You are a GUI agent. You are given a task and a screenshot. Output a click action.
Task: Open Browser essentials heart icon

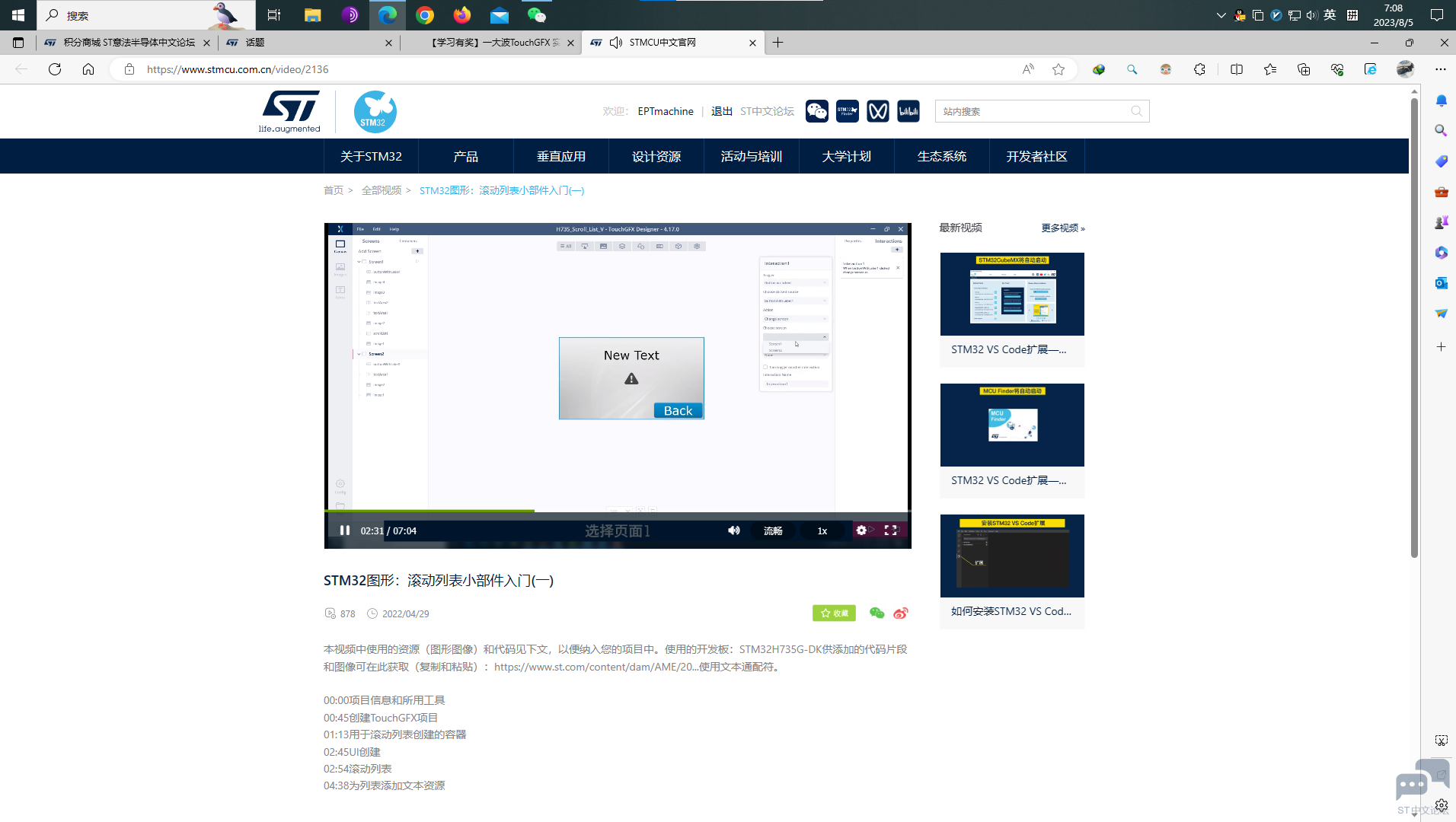[1337, 69]
